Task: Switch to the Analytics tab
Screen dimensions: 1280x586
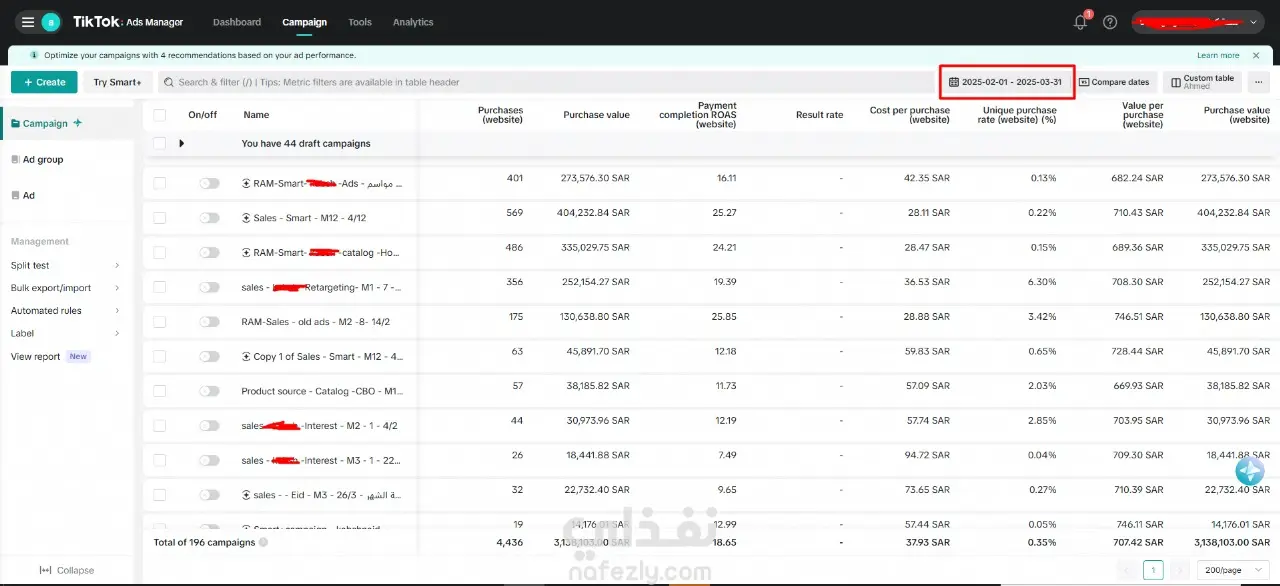Action: pyautogui.click(x=413, y=22)
